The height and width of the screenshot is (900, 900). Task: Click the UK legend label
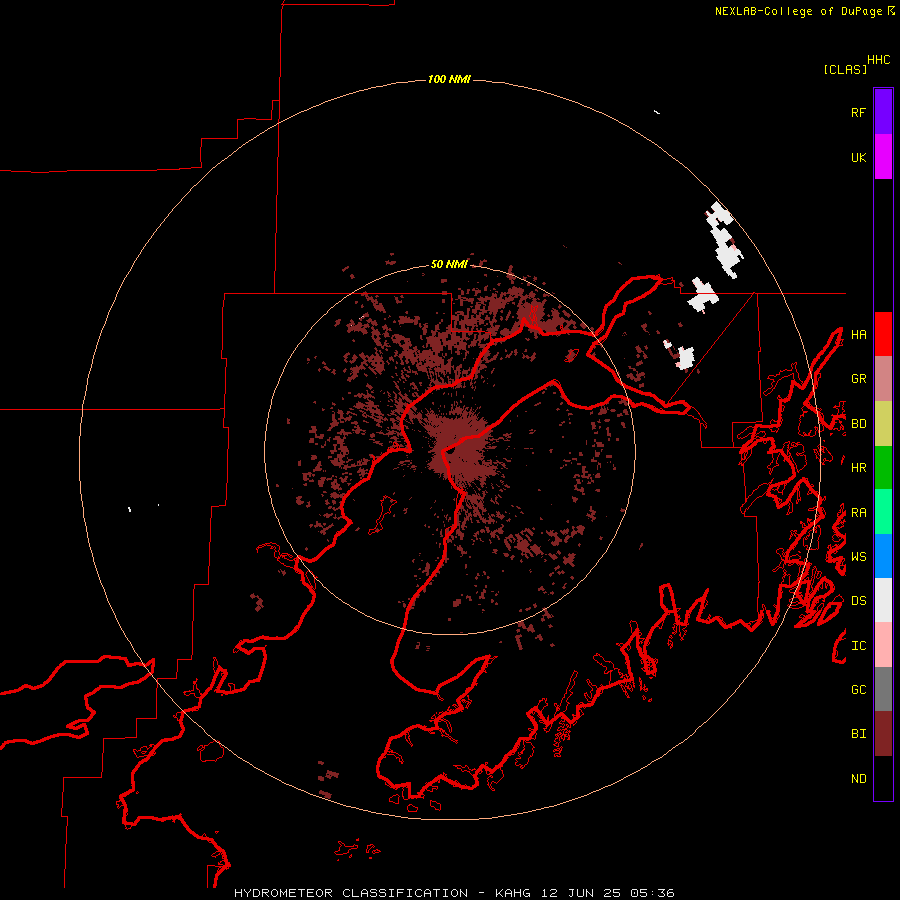click(858, 157)
